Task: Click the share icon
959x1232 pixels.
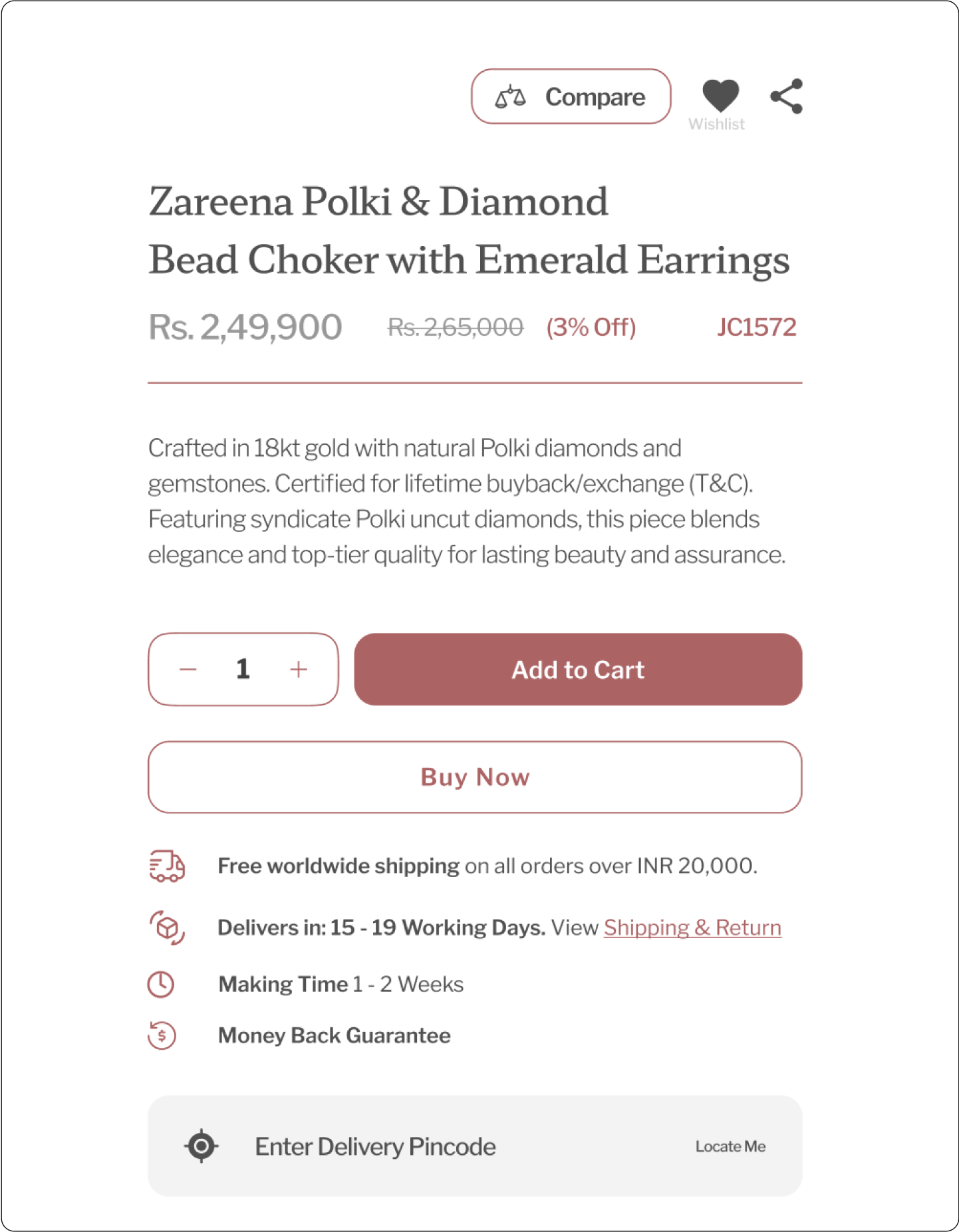Action: [787, 97]
